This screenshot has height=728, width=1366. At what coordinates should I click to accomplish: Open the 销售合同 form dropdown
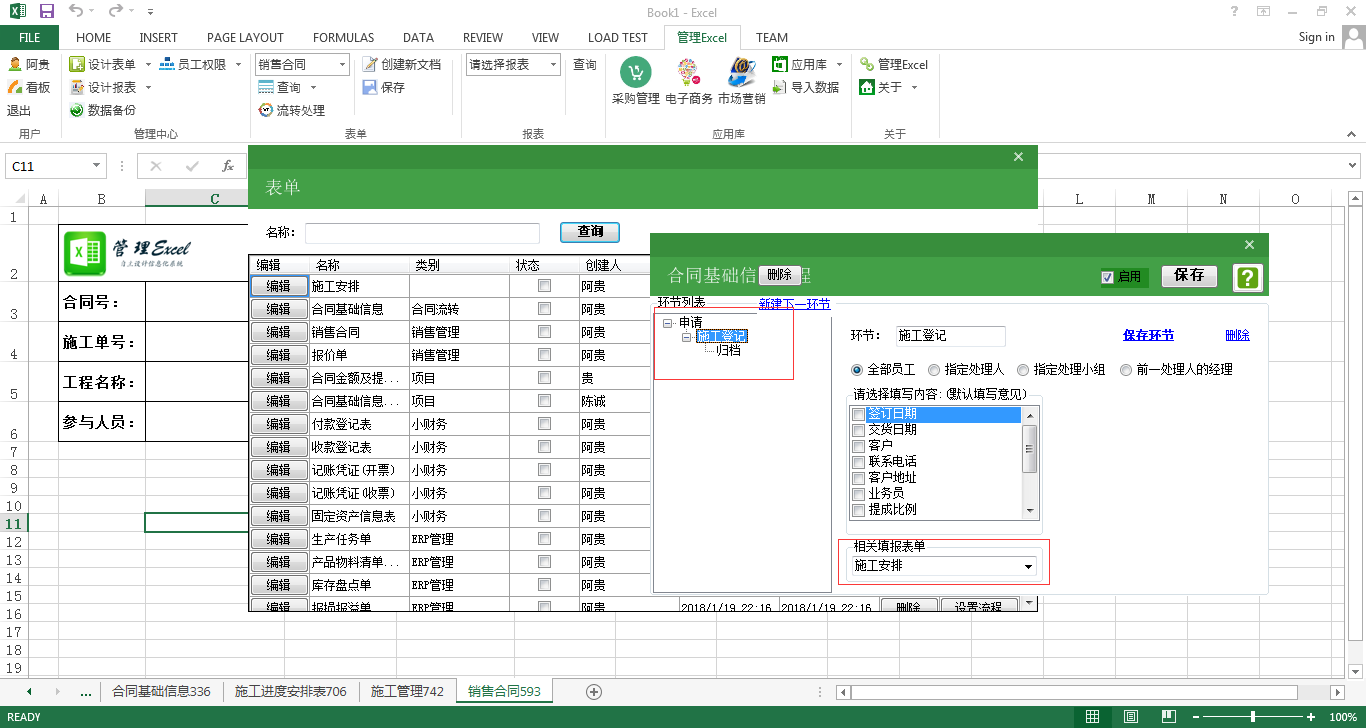(x=342, y=65)
